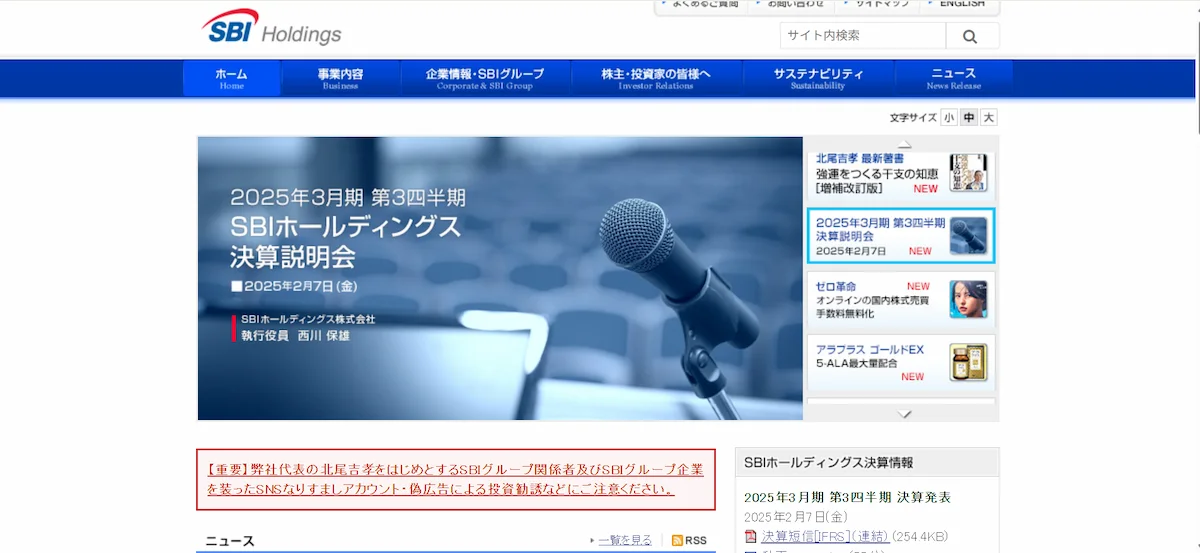Open the 【重要】 SNS impersonation warning notice
1200x553 pixels.
456,479
